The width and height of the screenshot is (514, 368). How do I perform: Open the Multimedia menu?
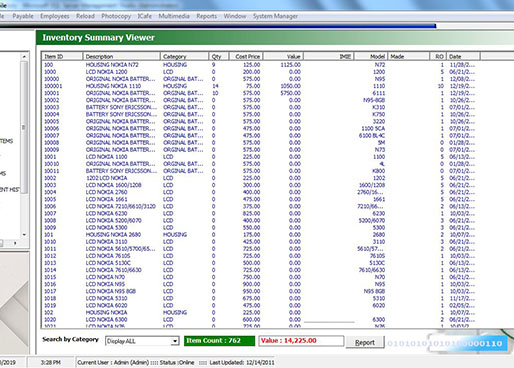(174, 16)
